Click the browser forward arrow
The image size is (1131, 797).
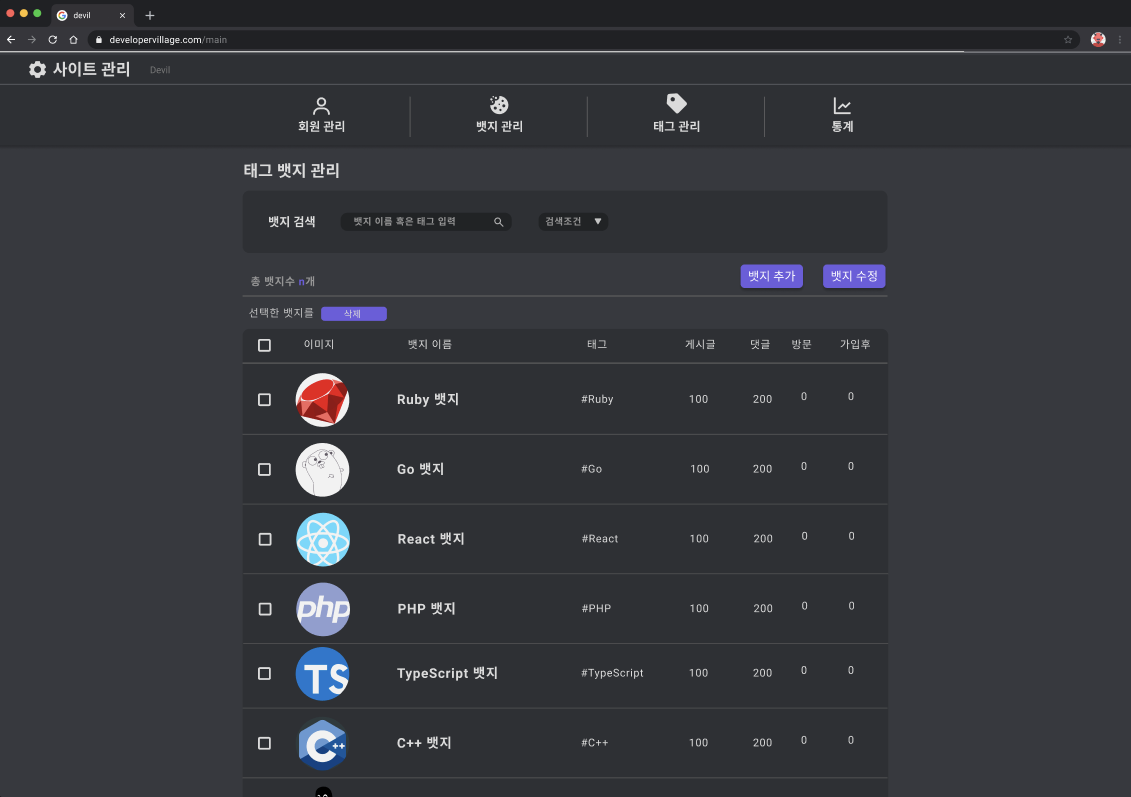[32, 40]
